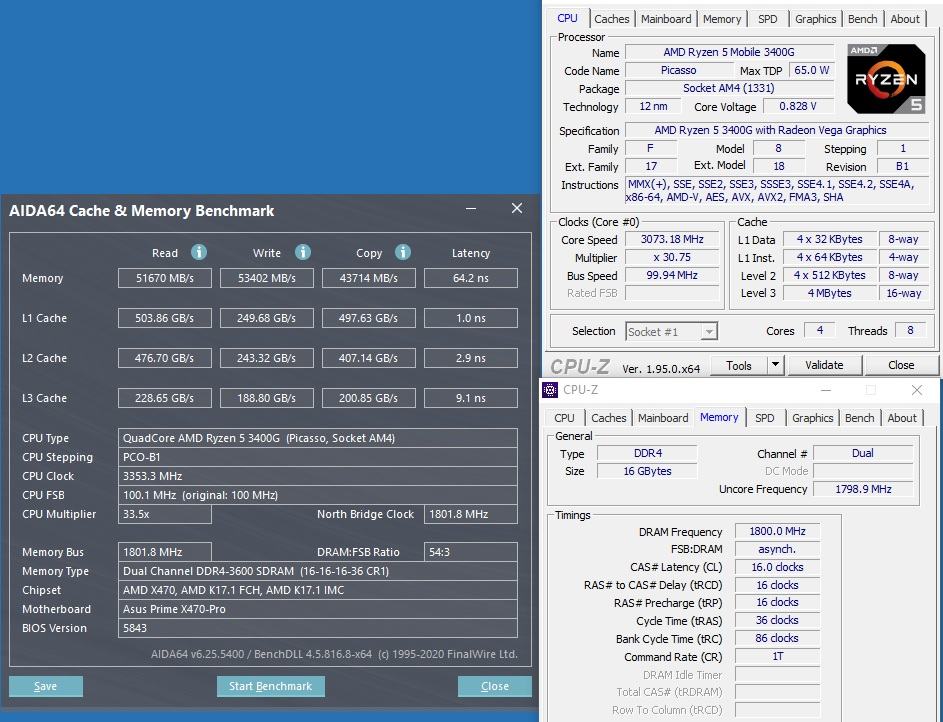This screenshot has width=943, height=722.
Task: Click the CPU-Z title bar app icon
Action: coord(550,390)
